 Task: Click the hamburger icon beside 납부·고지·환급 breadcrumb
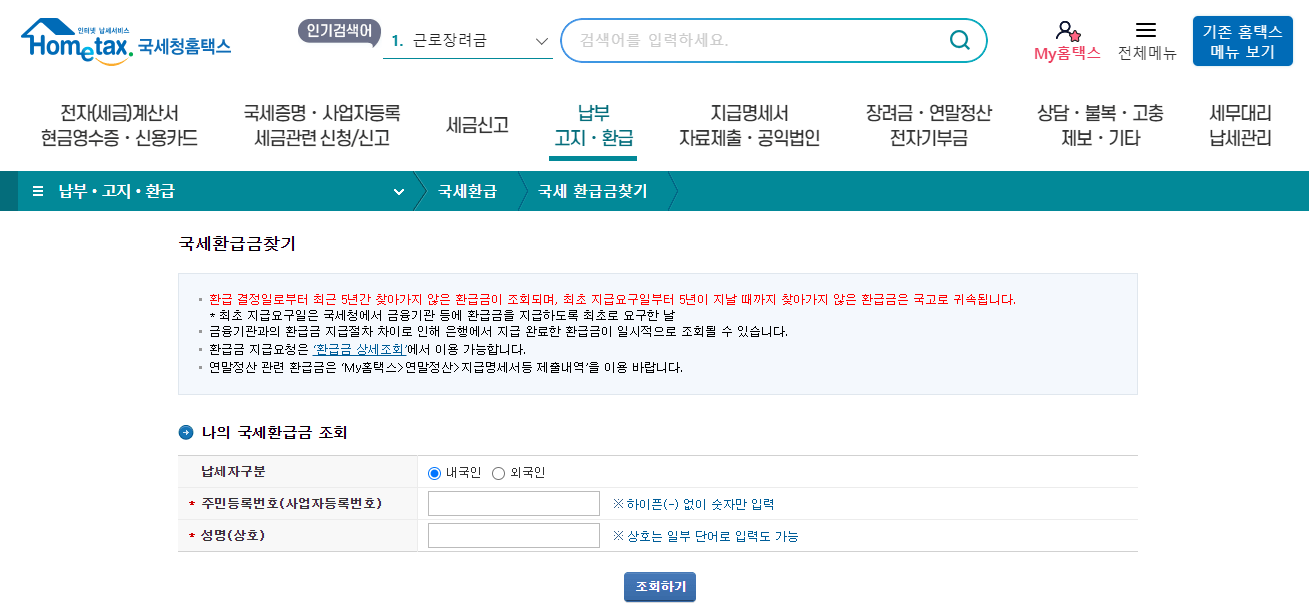click(x=38, y=191)
